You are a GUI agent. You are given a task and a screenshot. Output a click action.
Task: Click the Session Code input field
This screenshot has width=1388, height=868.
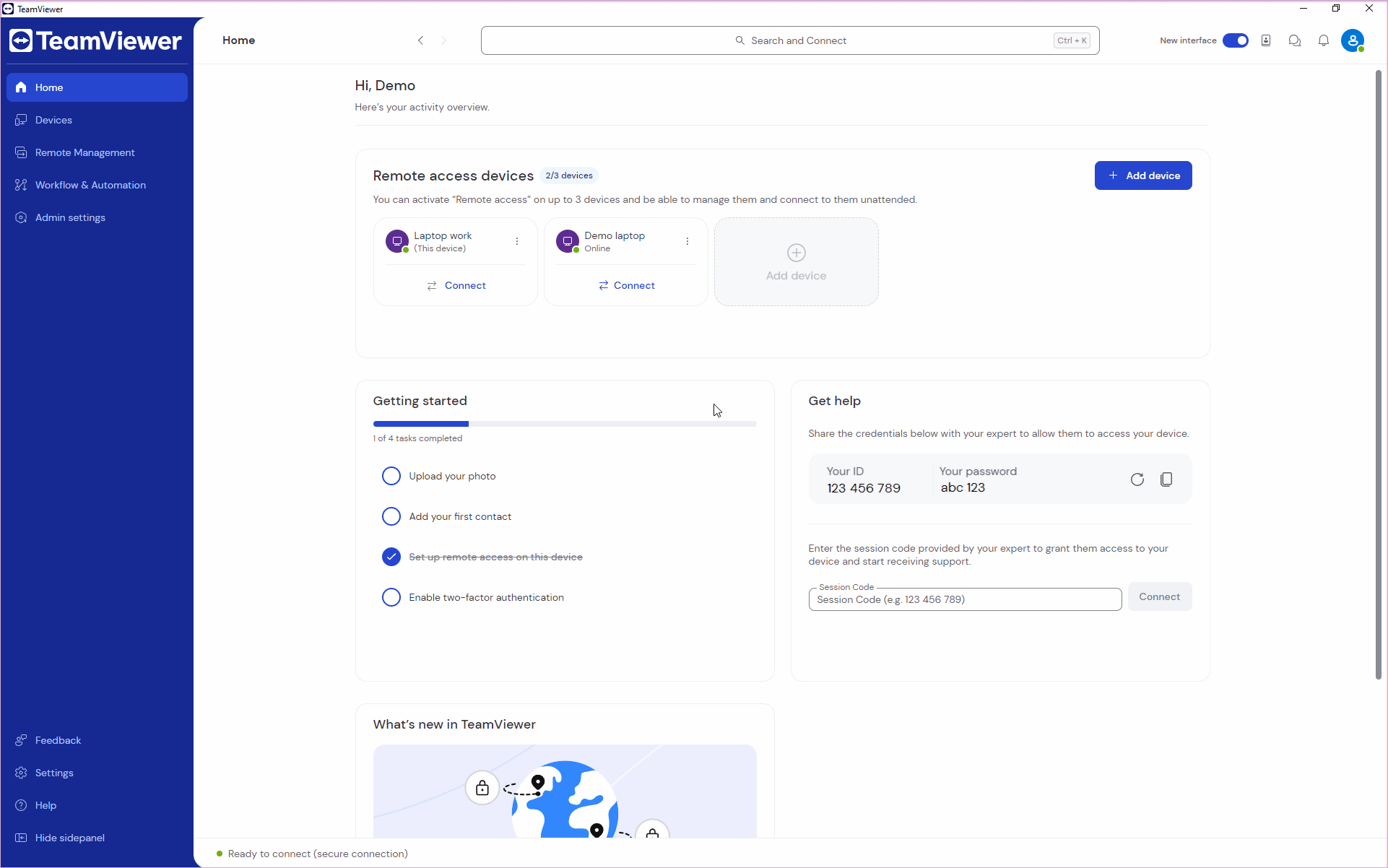[x=965, y=598]
